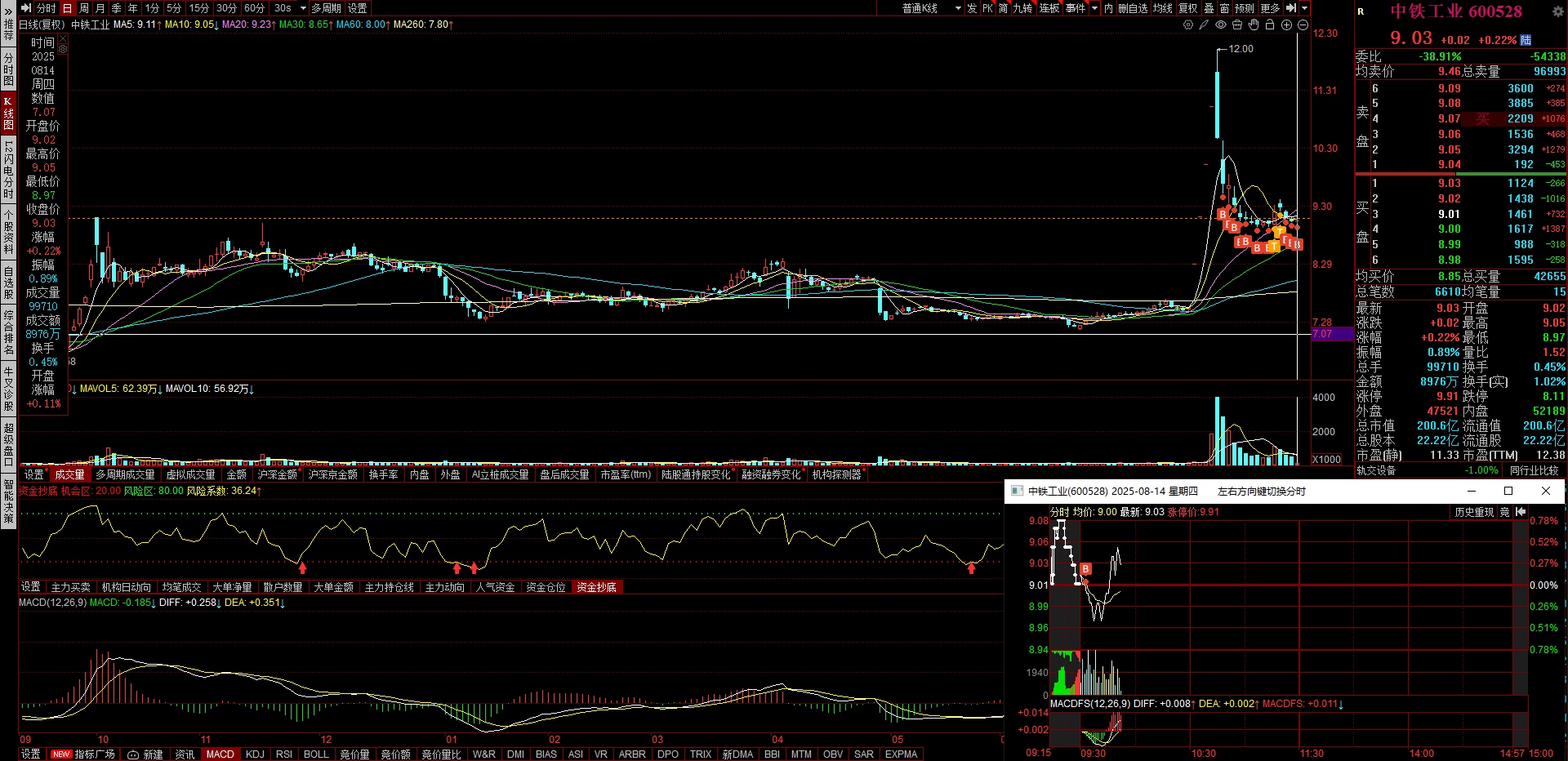Toggle the eye visibility icon
The width and height of the screenshot is (1568, 761).
1221,25
